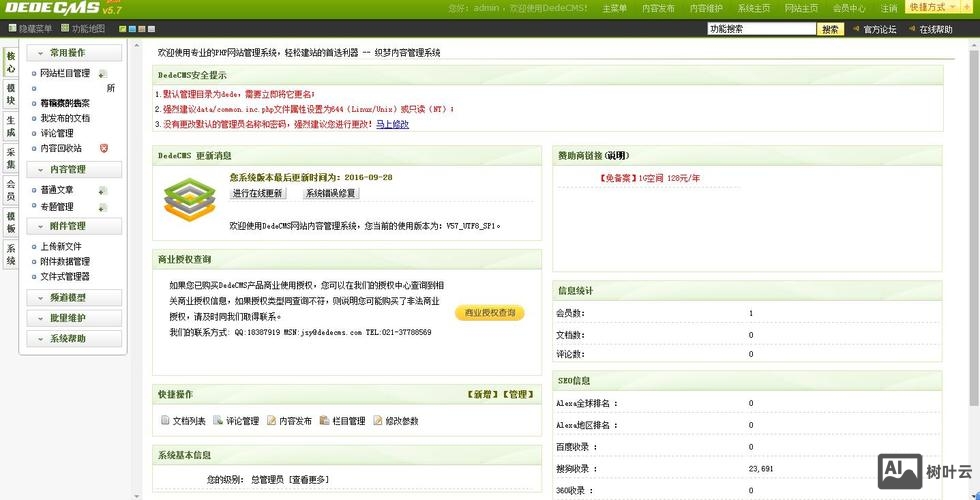The image size is (980, 500).
Task: Click 评论管理 shortcut icon in 快捷操作
Action: [x=218, y=421]
